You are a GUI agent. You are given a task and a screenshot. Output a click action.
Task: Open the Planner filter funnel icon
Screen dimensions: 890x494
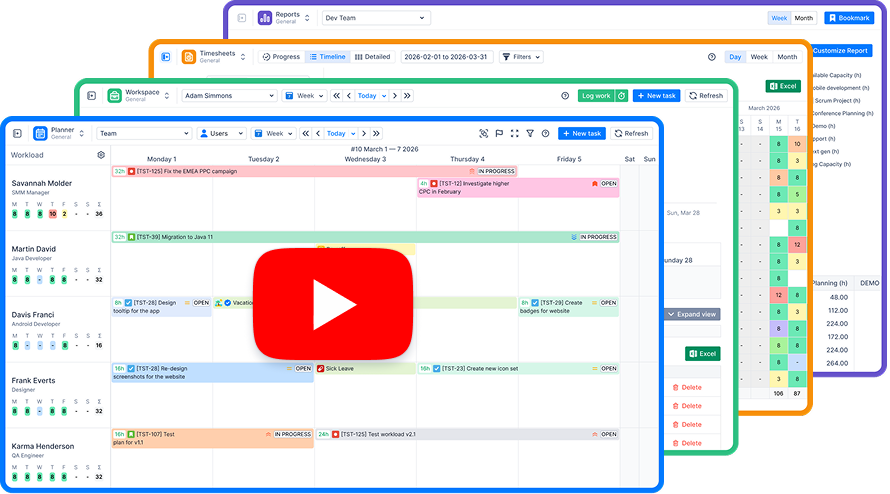pos(530,133)
